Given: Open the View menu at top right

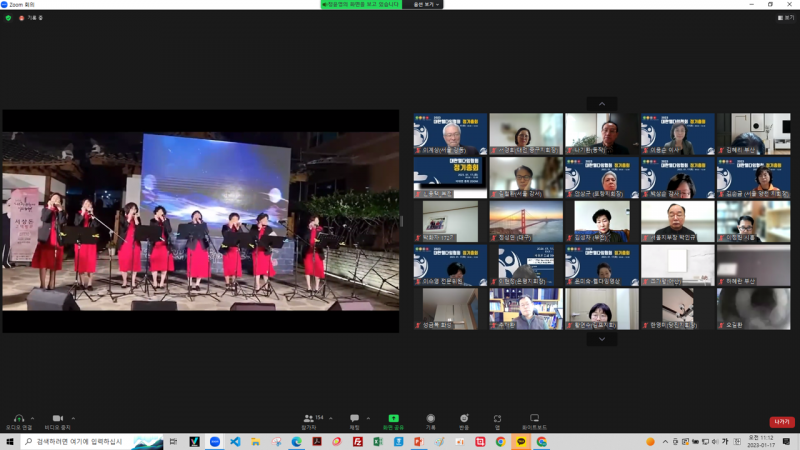Looking at the screenshot, I should (786, 18).
